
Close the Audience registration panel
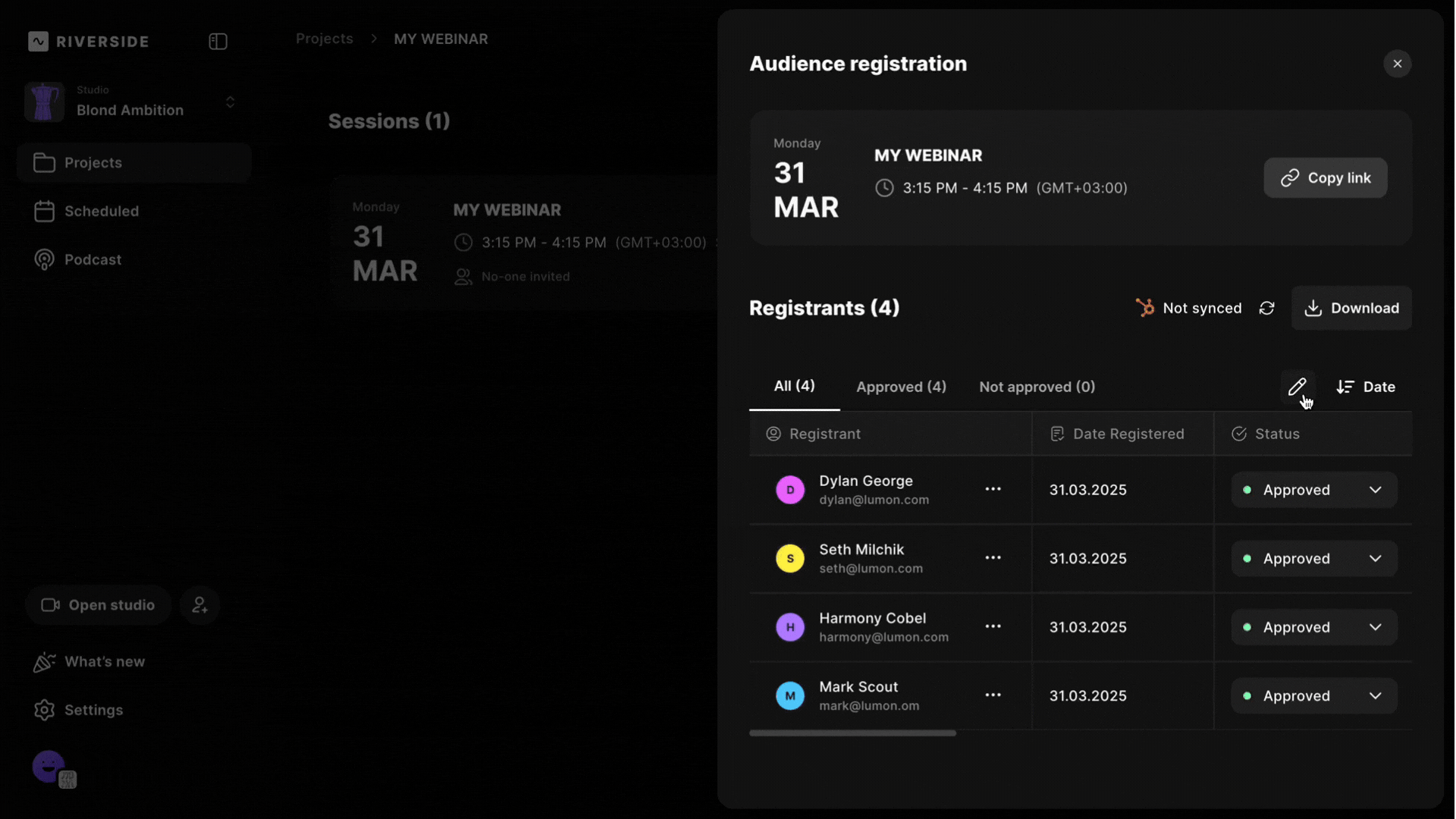click(x=1397, y=64)
